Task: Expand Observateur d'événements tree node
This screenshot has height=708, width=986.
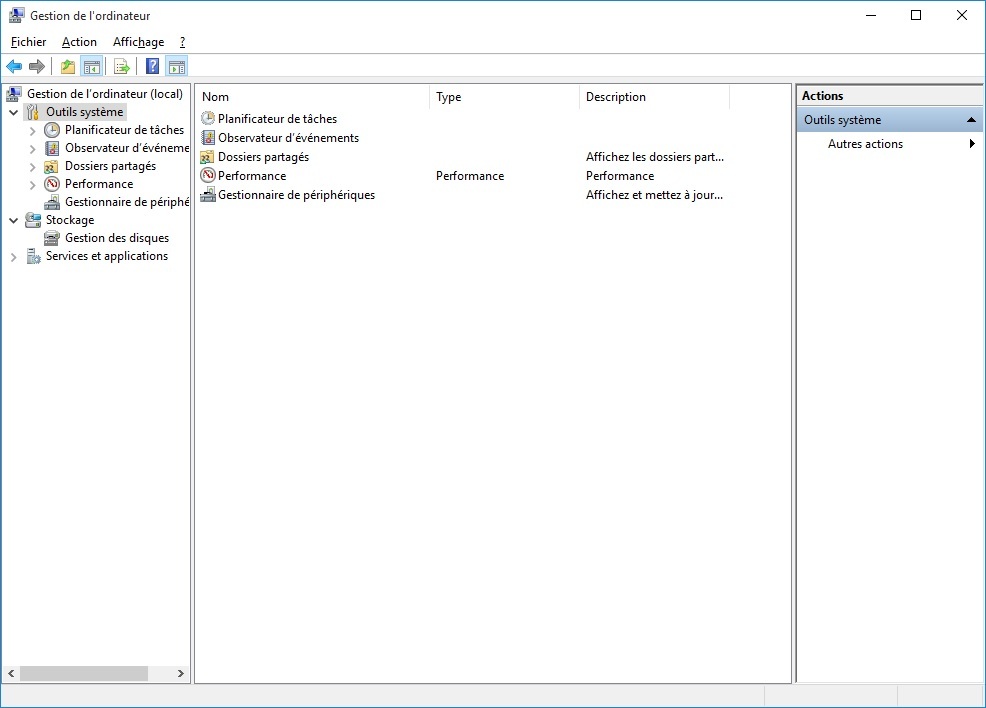Action: point(33,149)
